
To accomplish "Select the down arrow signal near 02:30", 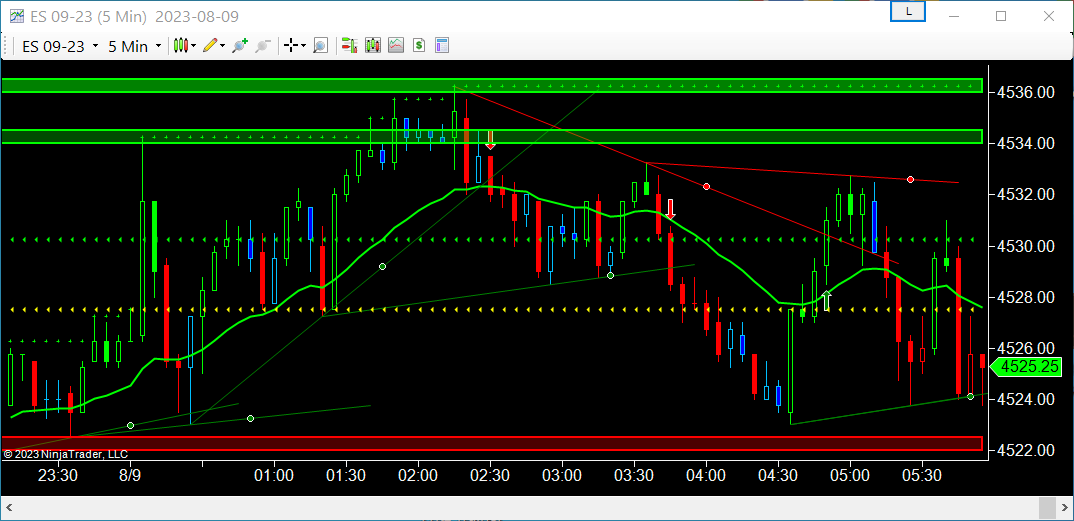I will (x=490, y=140).
